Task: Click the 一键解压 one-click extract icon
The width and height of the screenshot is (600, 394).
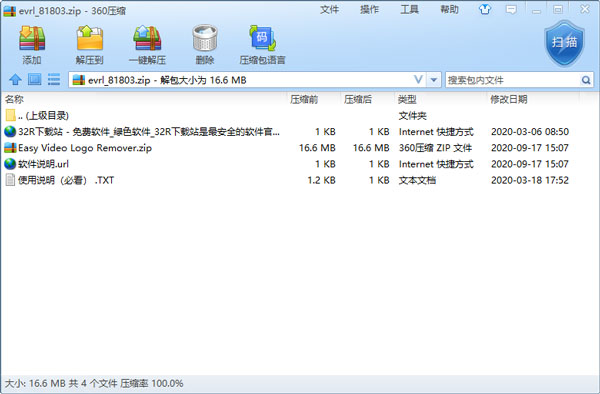Action: [147, 39]
